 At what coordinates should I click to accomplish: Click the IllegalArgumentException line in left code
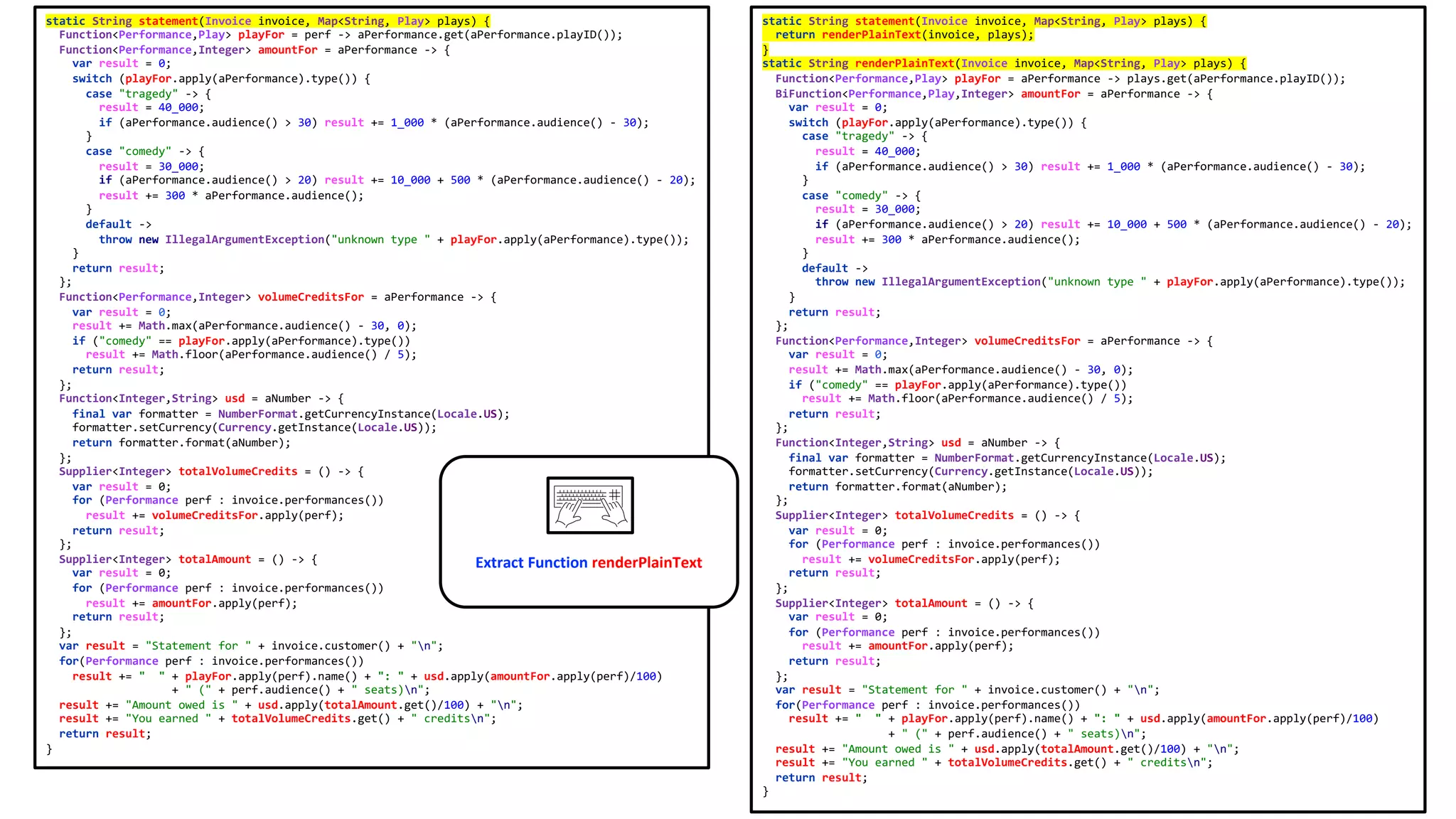coord(393,240)
